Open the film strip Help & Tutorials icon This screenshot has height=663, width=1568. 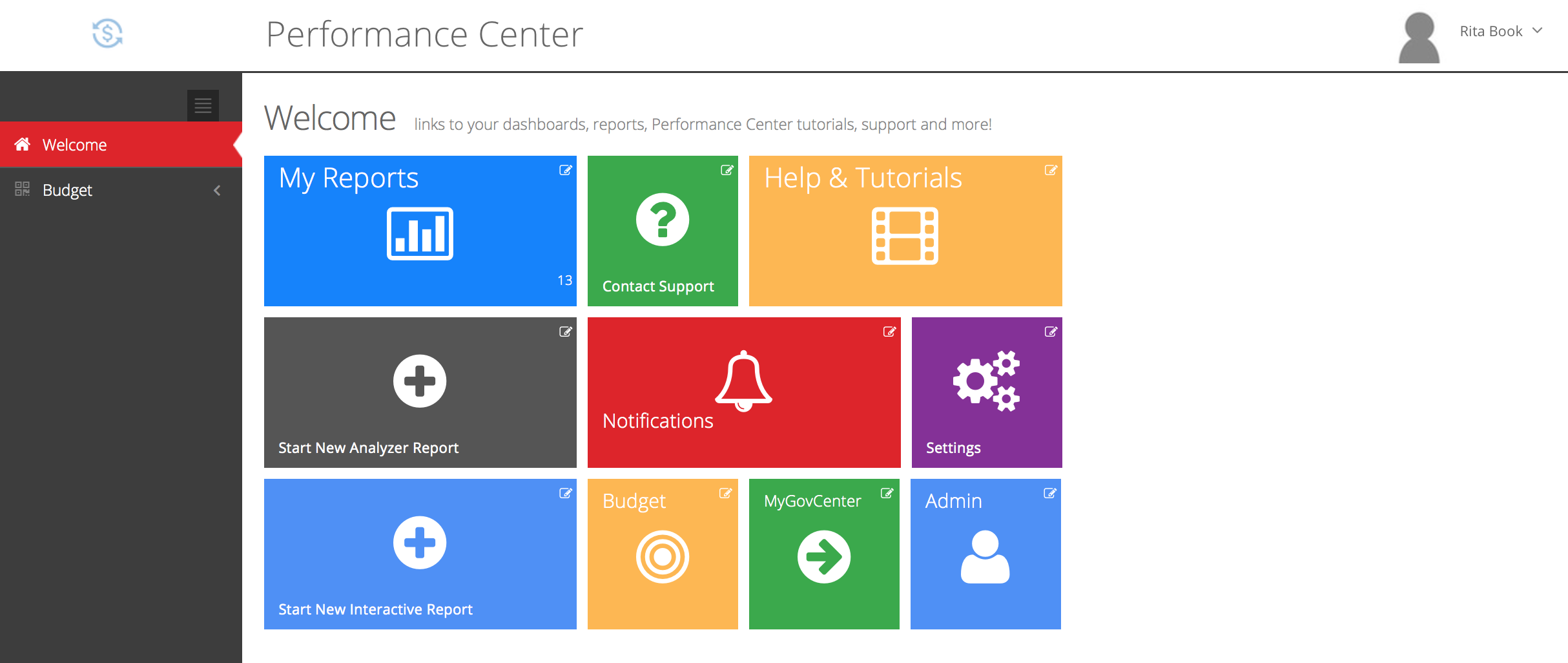point(905,236)
